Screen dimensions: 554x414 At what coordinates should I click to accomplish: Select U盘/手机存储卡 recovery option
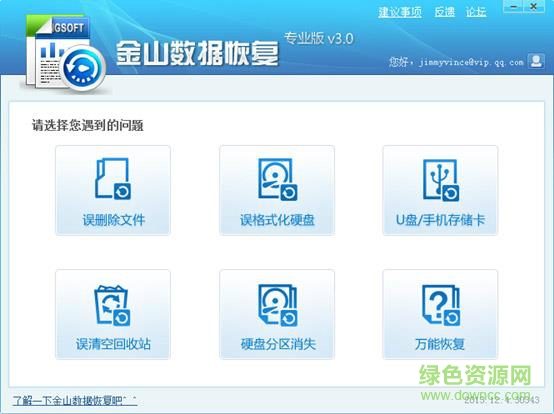pyautogui.click(x=440, y=190)
